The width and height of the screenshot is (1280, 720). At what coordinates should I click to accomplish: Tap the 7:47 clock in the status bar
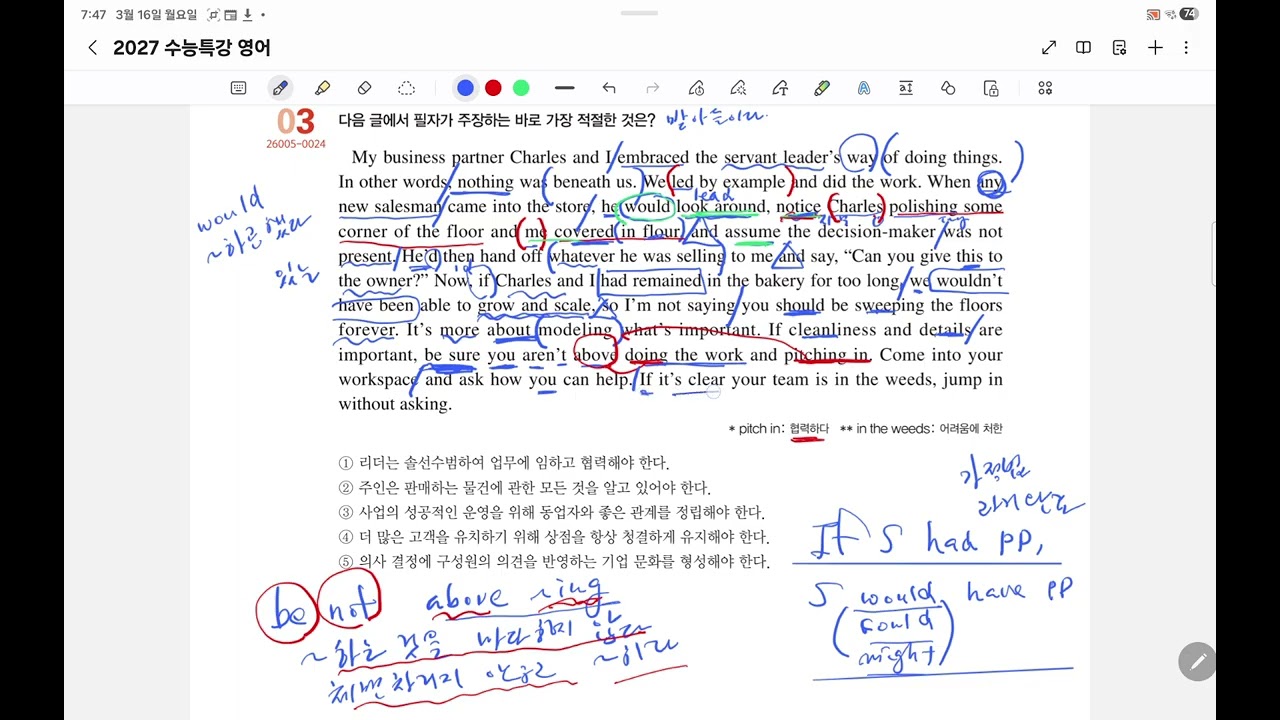click(94, 15)
